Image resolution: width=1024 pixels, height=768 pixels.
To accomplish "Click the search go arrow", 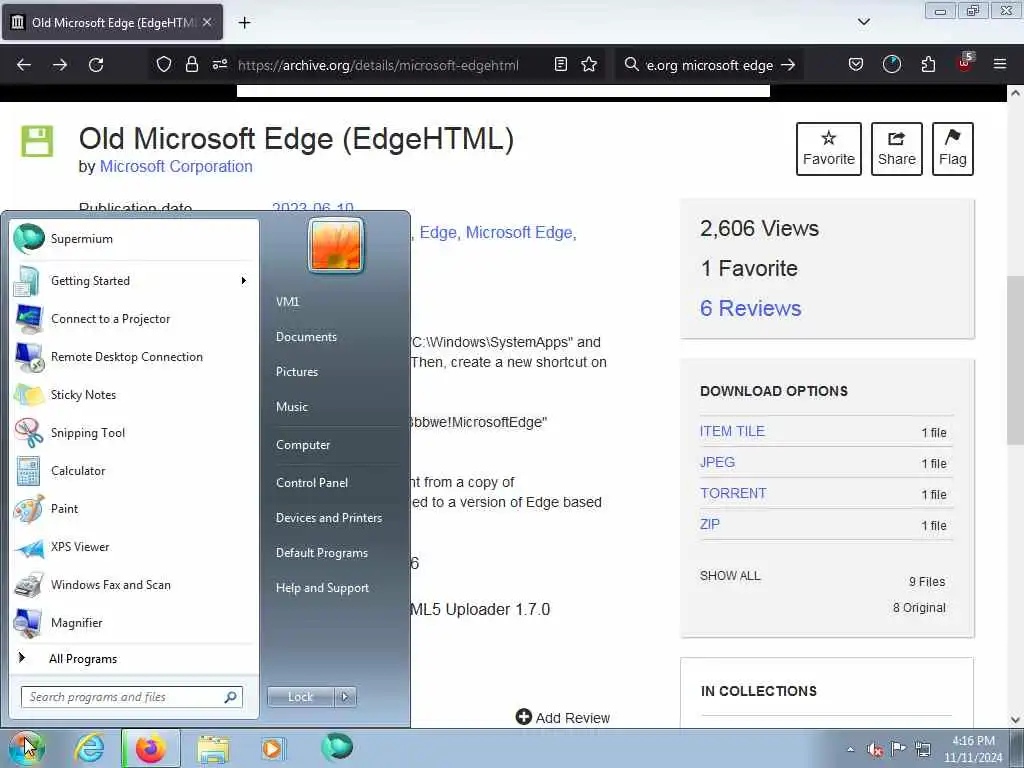I will (x=788, y=65).
